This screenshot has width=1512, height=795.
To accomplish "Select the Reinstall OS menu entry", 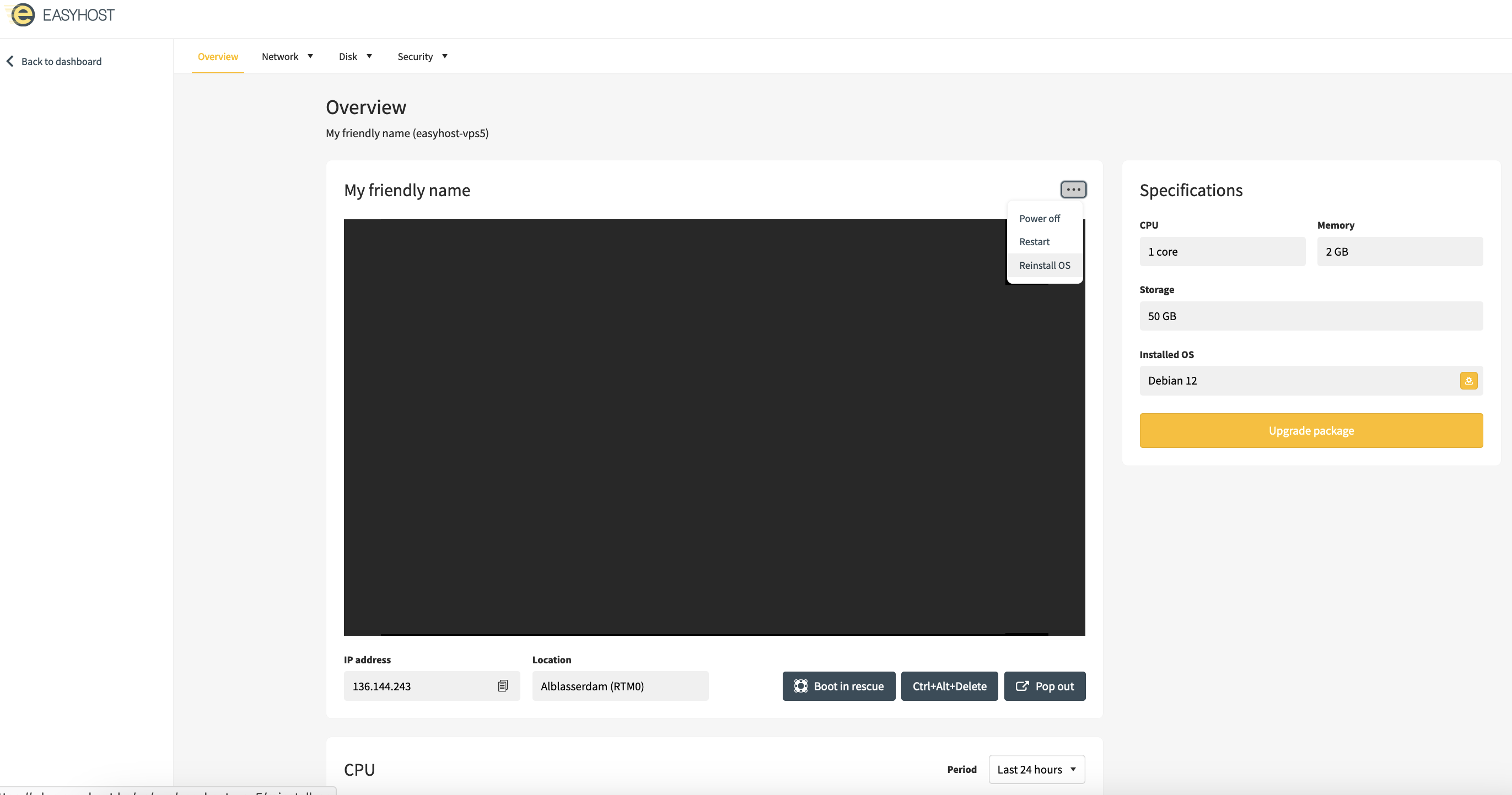I will 1044,265.
